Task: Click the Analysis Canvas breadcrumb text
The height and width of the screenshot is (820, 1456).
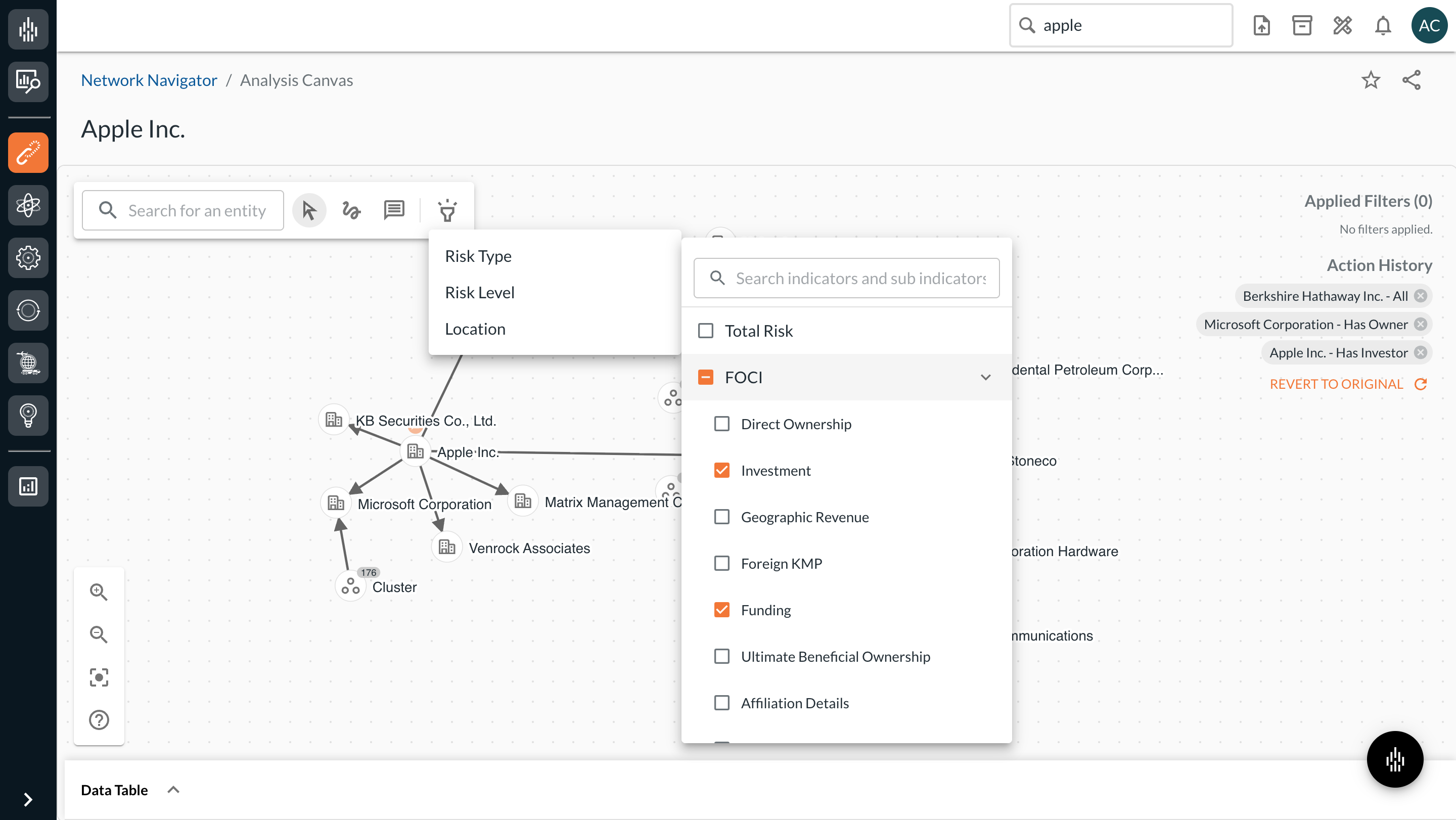Action: [296, 80]
